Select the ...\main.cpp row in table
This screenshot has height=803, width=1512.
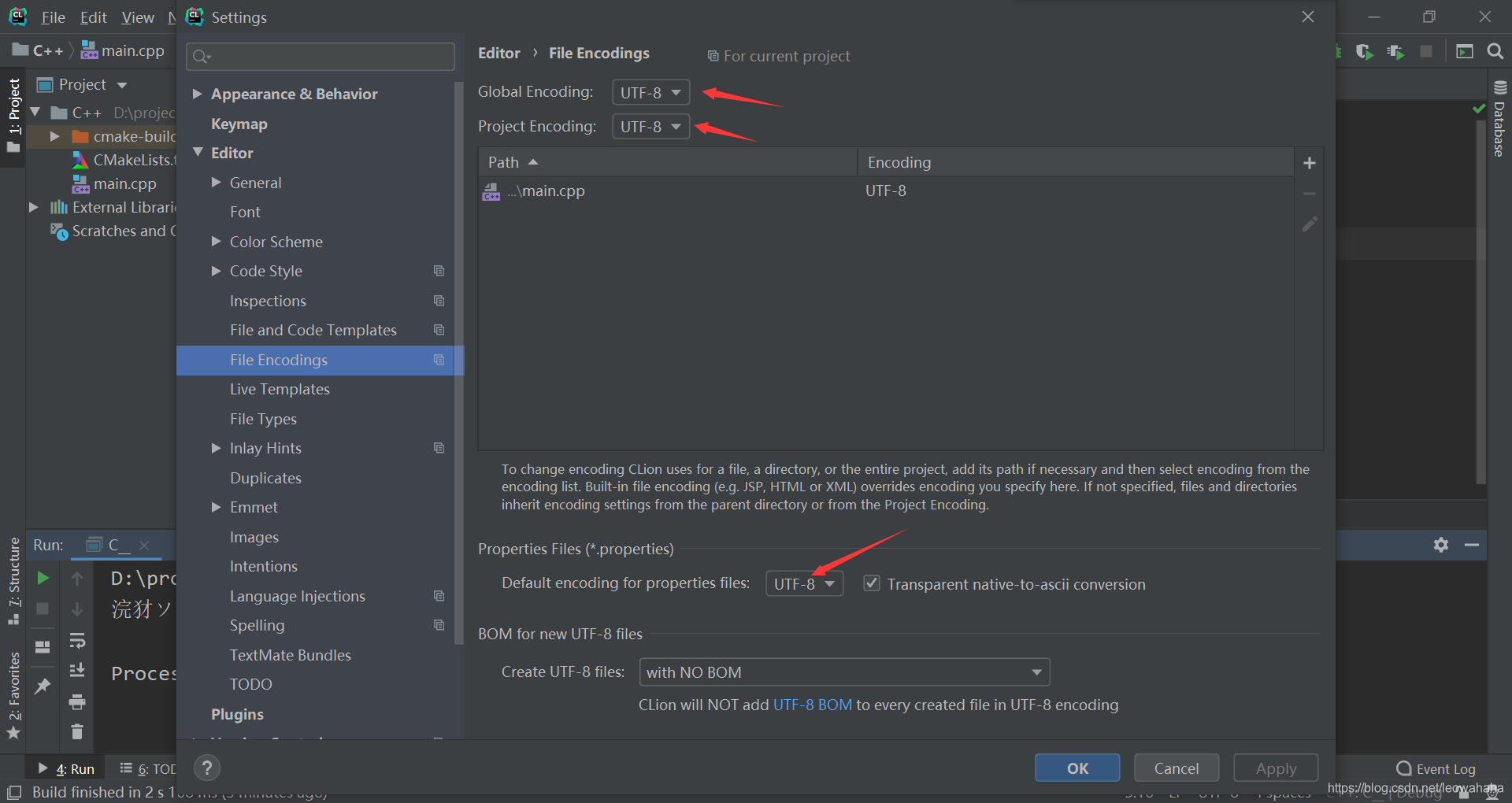point(886,191)
